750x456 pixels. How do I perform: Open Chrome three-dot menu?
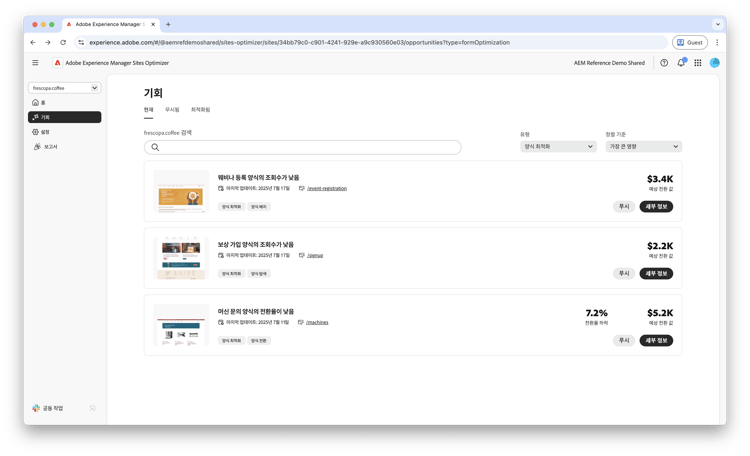[x=717, y=43]
